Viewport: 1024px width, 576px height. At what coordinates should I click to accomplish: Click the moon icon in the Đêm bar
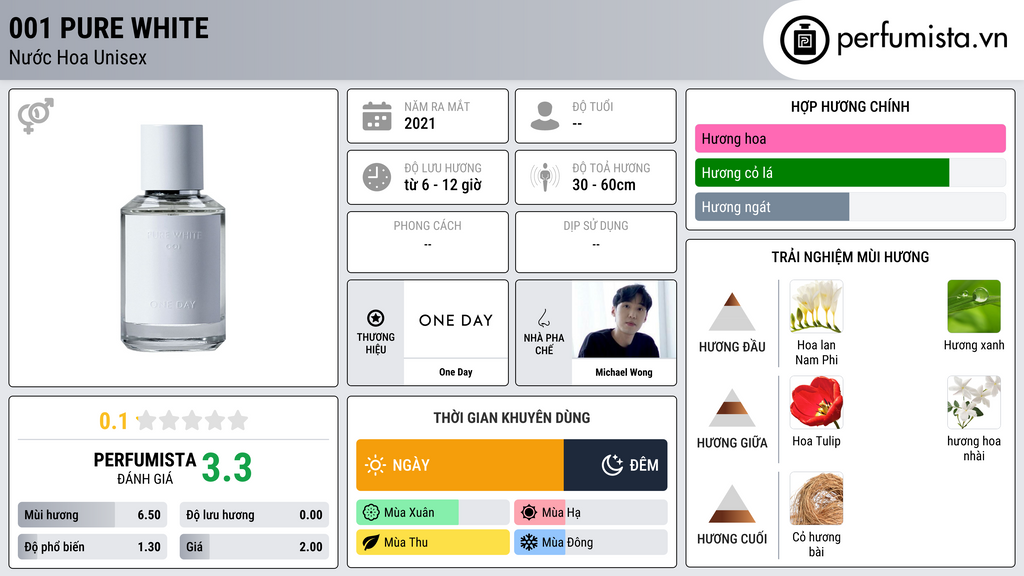click(612, 465)
